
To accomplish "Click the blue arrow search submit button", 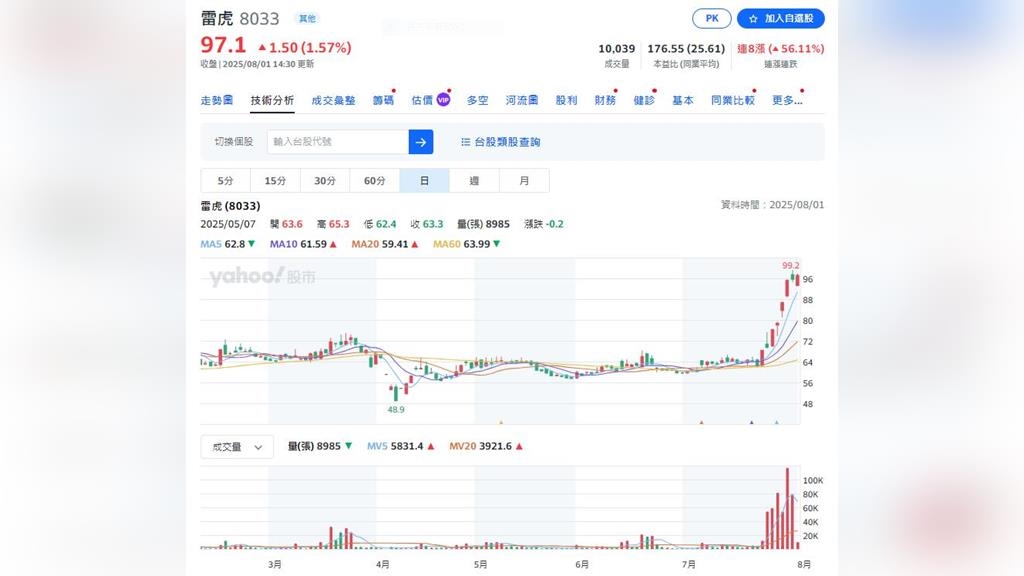I will coord(421,142).
